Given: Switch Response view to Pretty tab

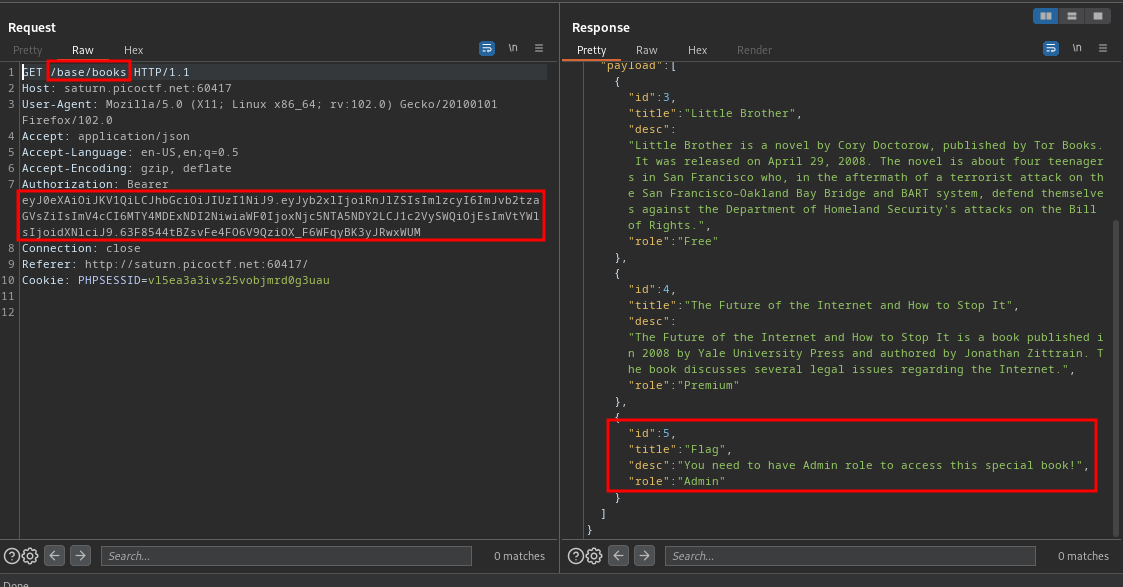Looking at the screenshot, I should pos(592,50).
